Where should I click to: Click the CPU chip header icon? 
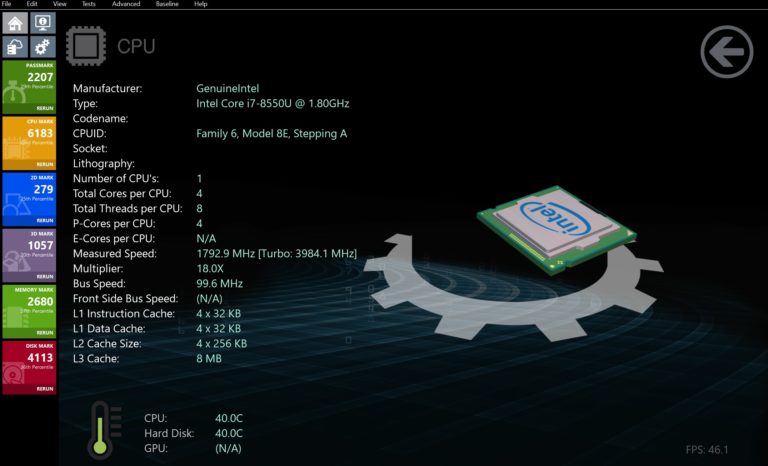click(x=85, y=45)
